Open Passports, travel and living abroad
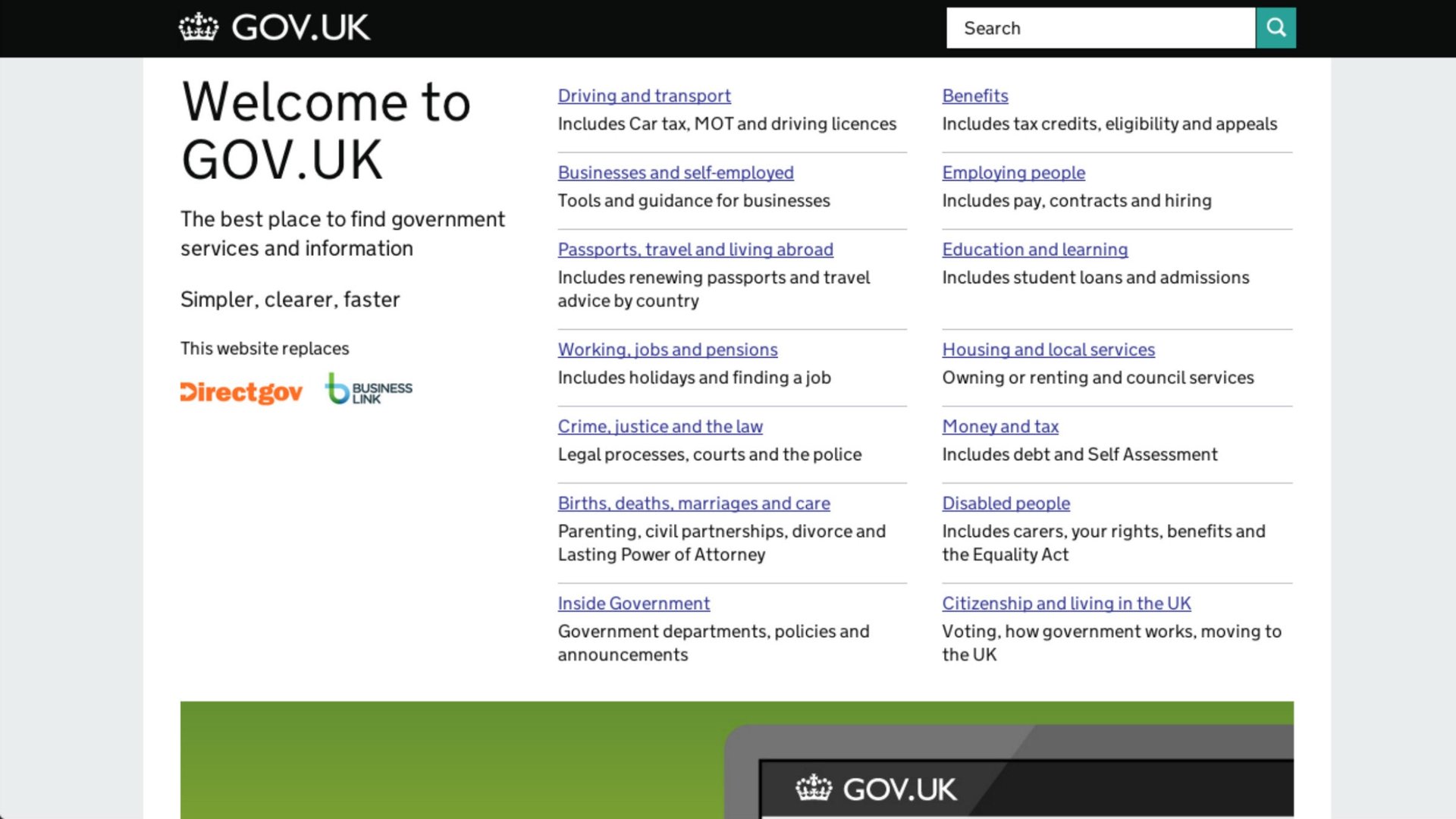1456x819 pixels. pos(695,249)
